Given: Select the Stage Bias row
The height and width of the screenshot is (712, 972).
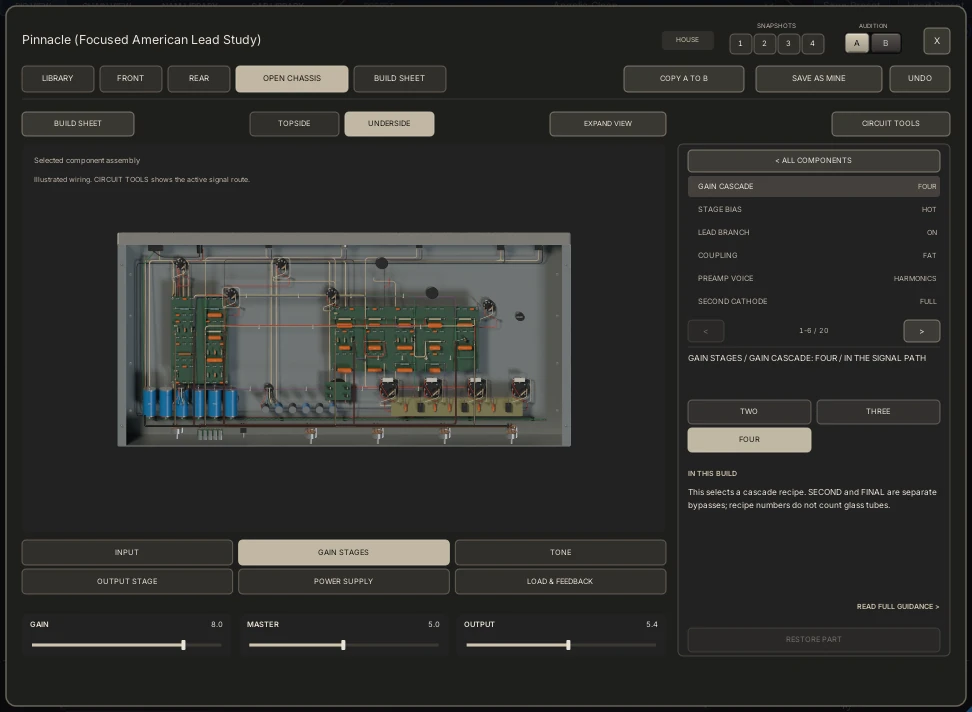Looking at the screenshot, I should 813,209.
